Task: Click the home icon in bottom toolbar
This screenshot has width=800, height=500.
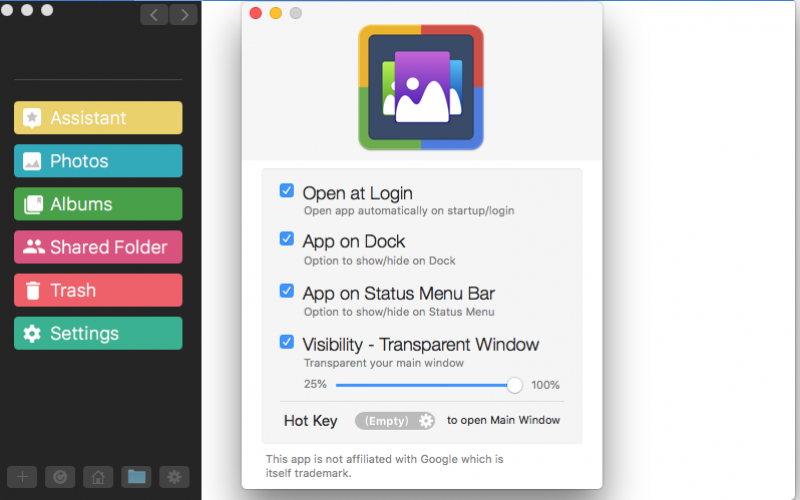Action: (98, 477)
